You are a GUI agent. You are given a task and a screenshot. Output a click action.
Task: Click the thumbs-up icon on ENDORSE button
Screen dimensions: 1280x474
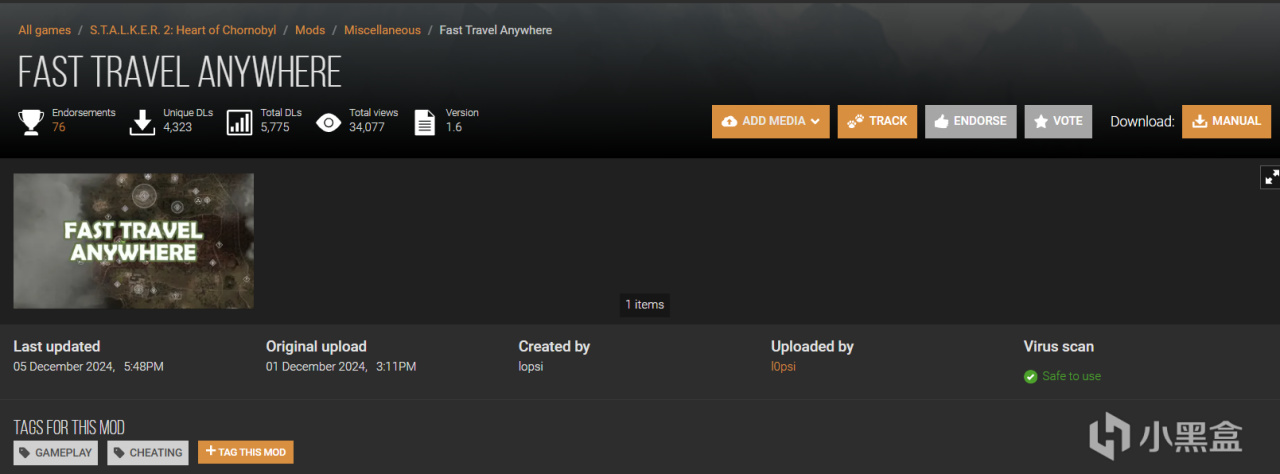point(941,121)
